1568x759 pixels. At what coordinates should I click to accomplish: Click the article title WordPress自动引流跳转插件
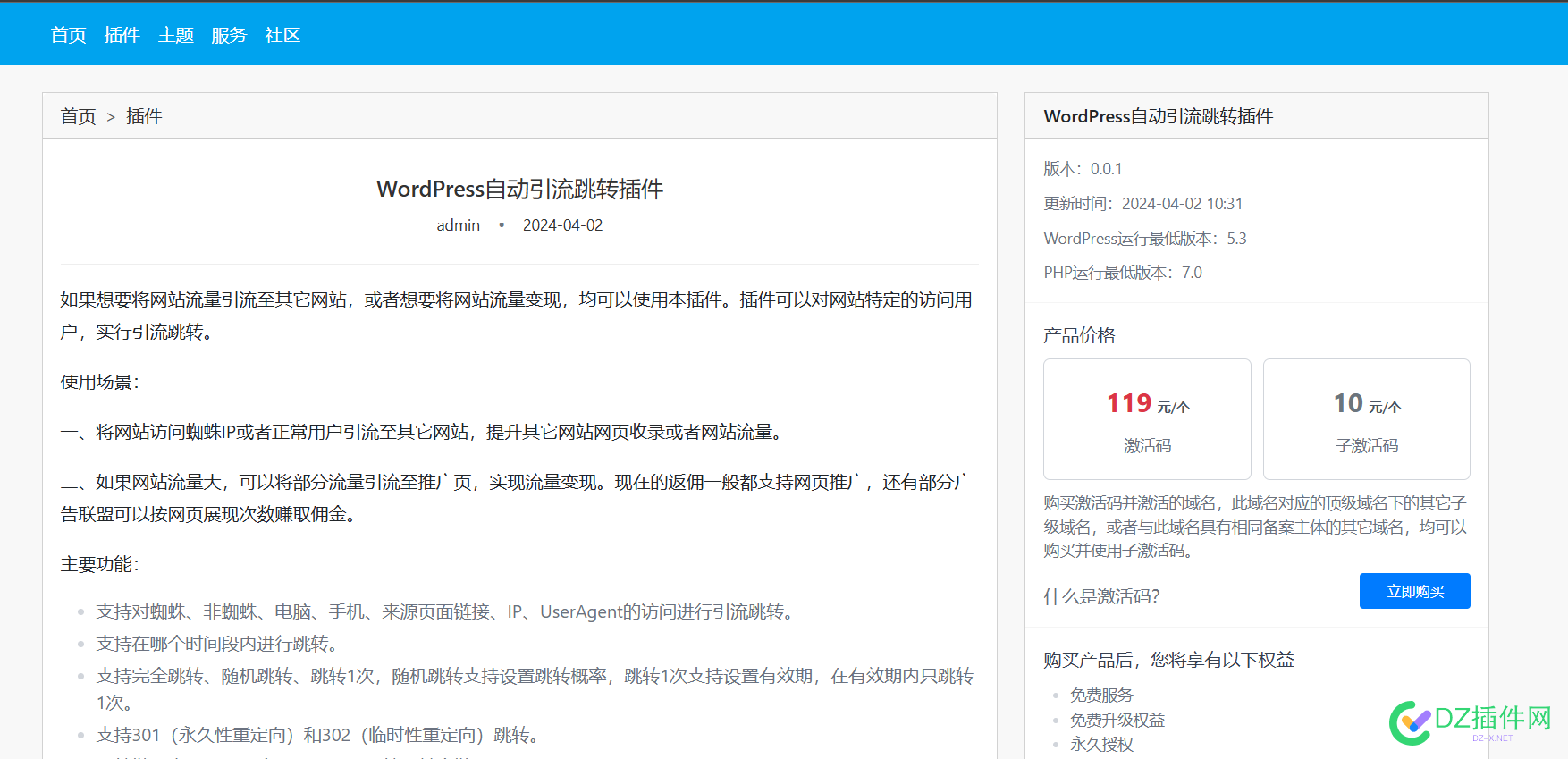(x=519, y=189)
